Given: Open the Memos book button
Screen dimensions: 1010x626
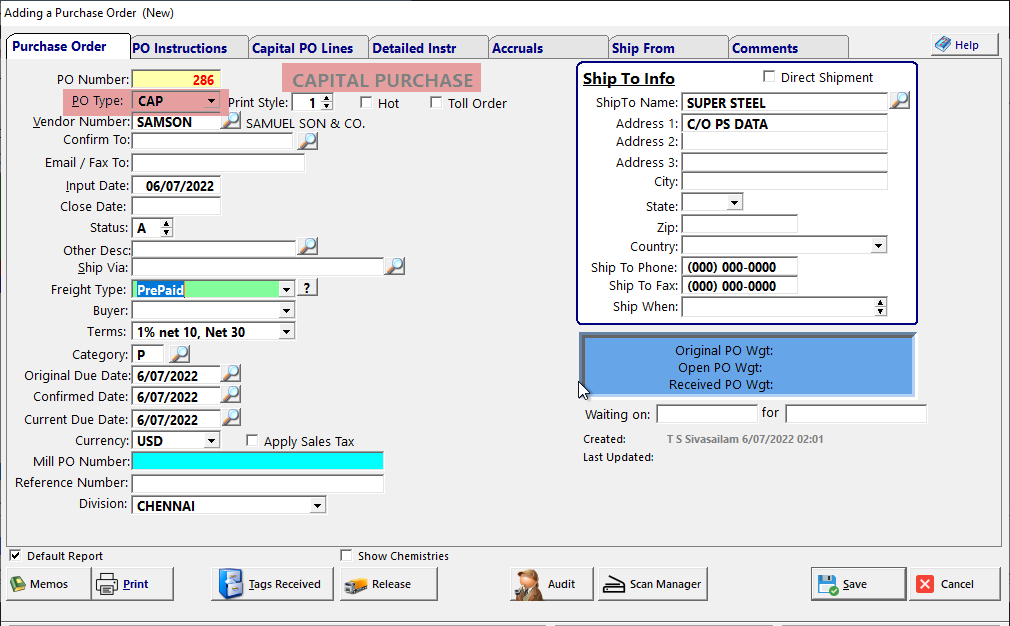Looking at the screenshot, I should (x=49, y=584).
